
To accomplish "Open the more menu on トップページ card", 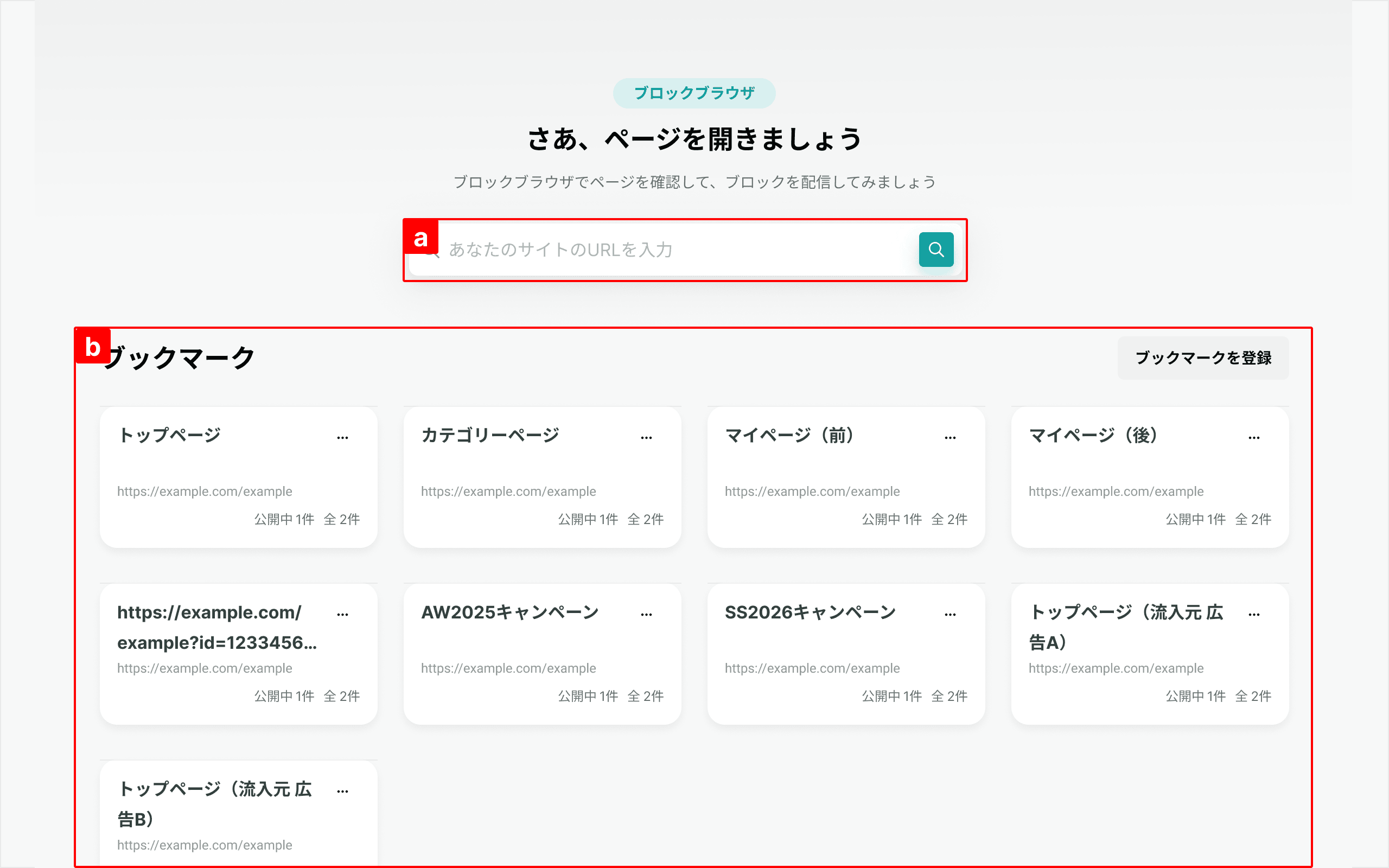I will point(343,437).
